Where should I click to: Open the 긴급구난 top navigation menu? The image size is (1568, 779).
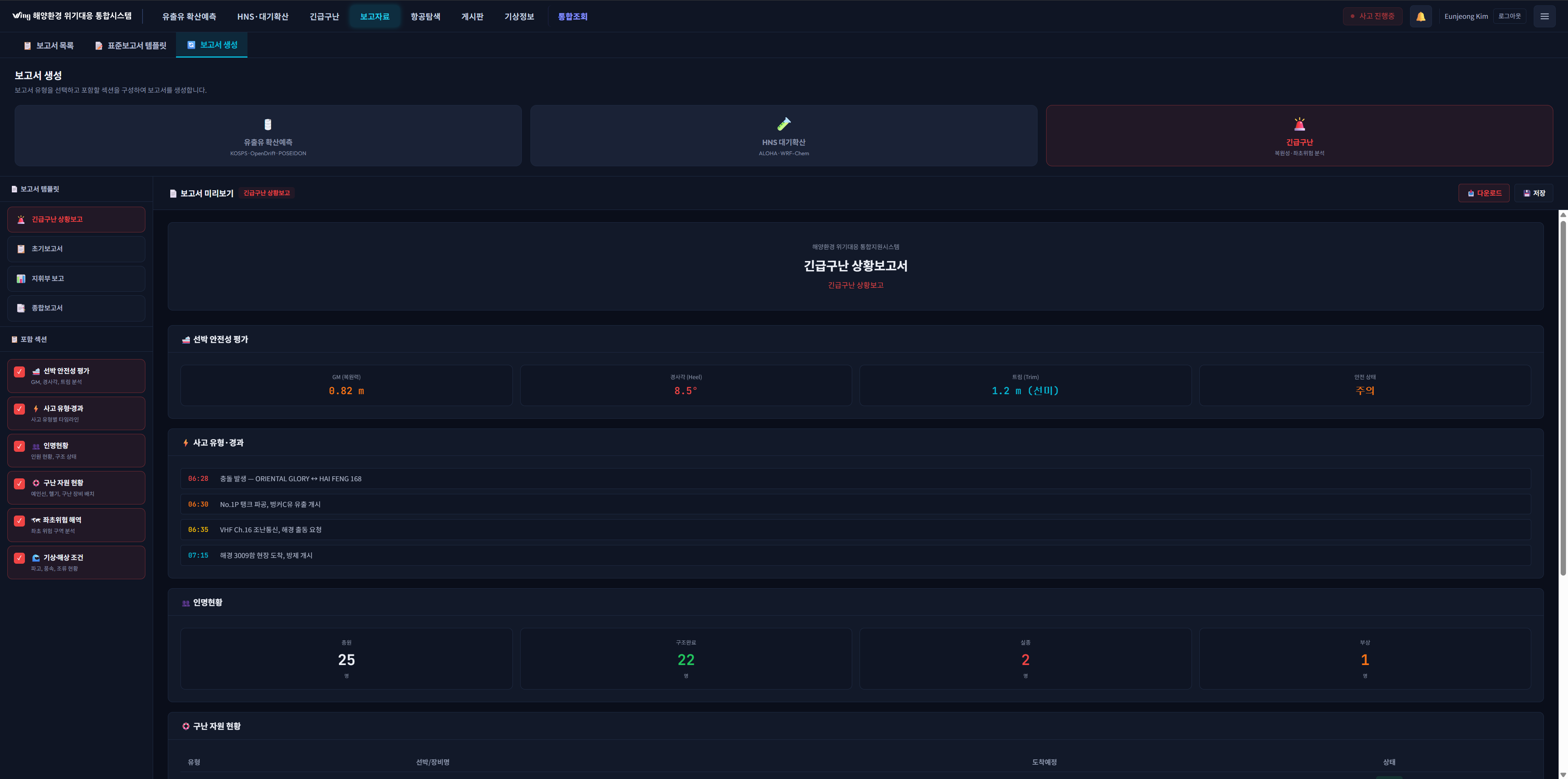(324, 16)
